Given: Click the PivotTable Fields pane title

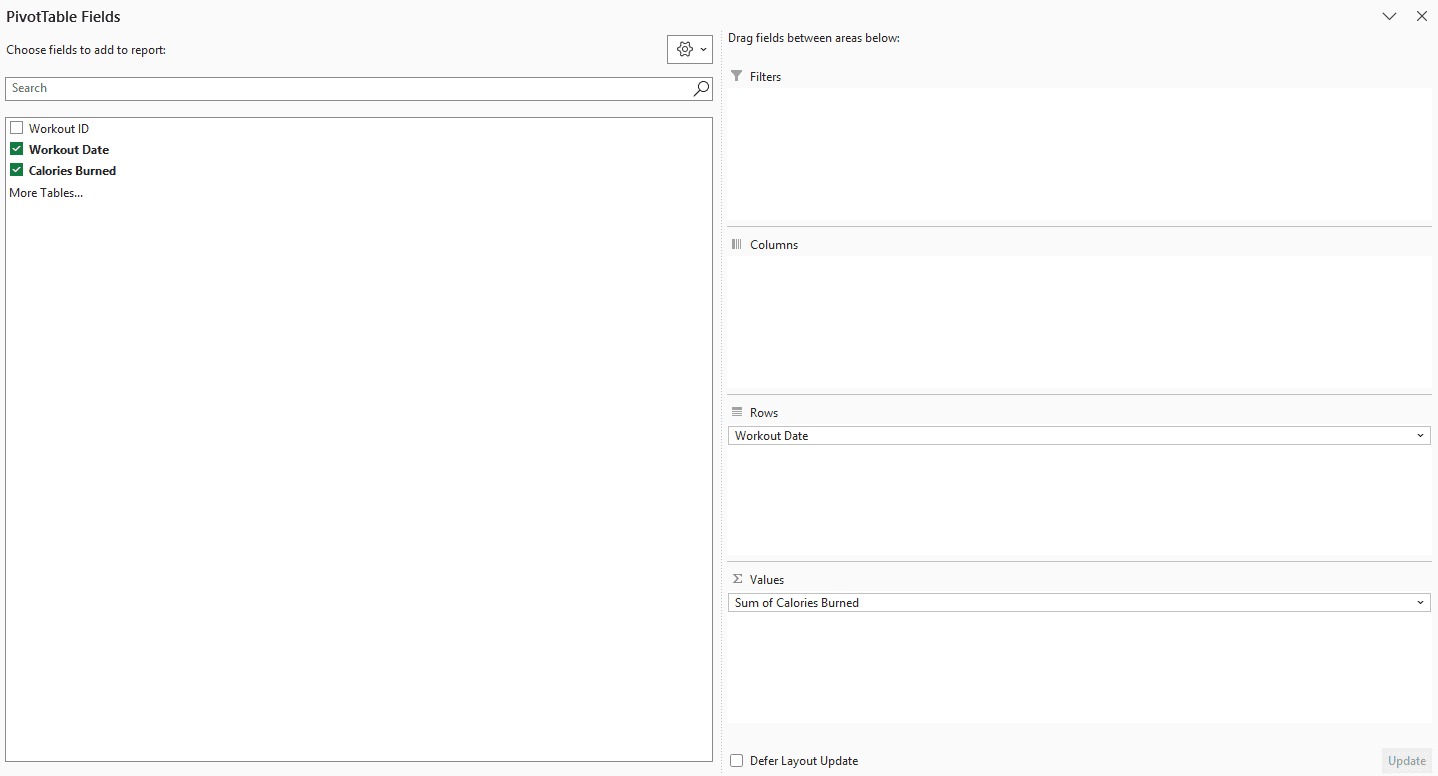Looking at the screenshot, I should 63,17.
